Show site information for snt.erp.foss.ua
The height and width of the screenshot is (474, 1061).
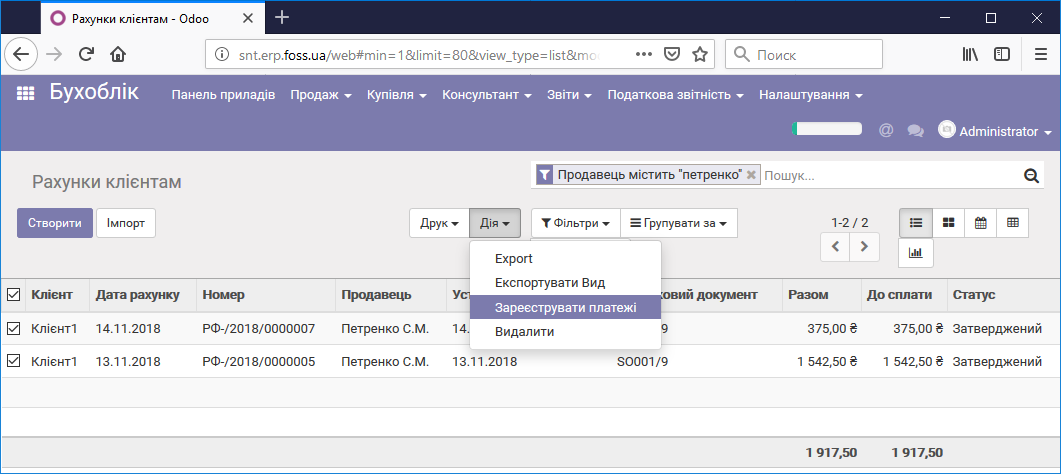(x=222, y=54)
